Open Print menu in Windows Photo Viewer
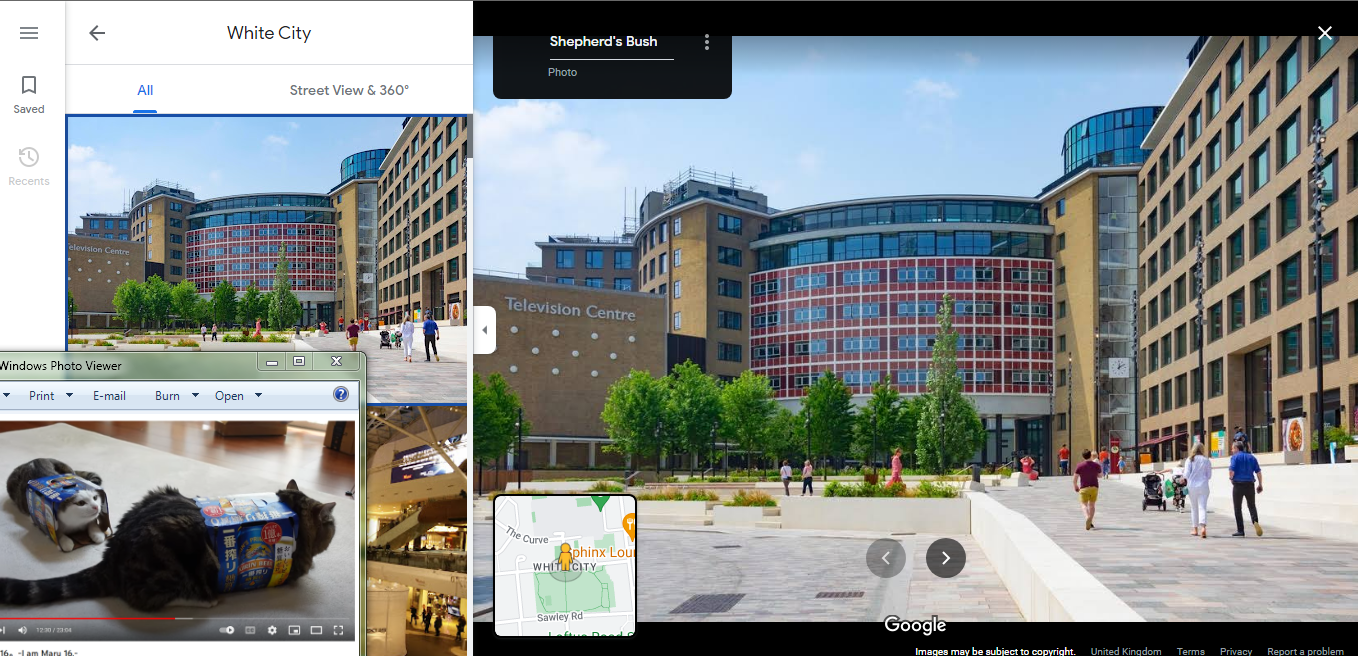This screenshot has height=656, width=1358. (42, 396)
